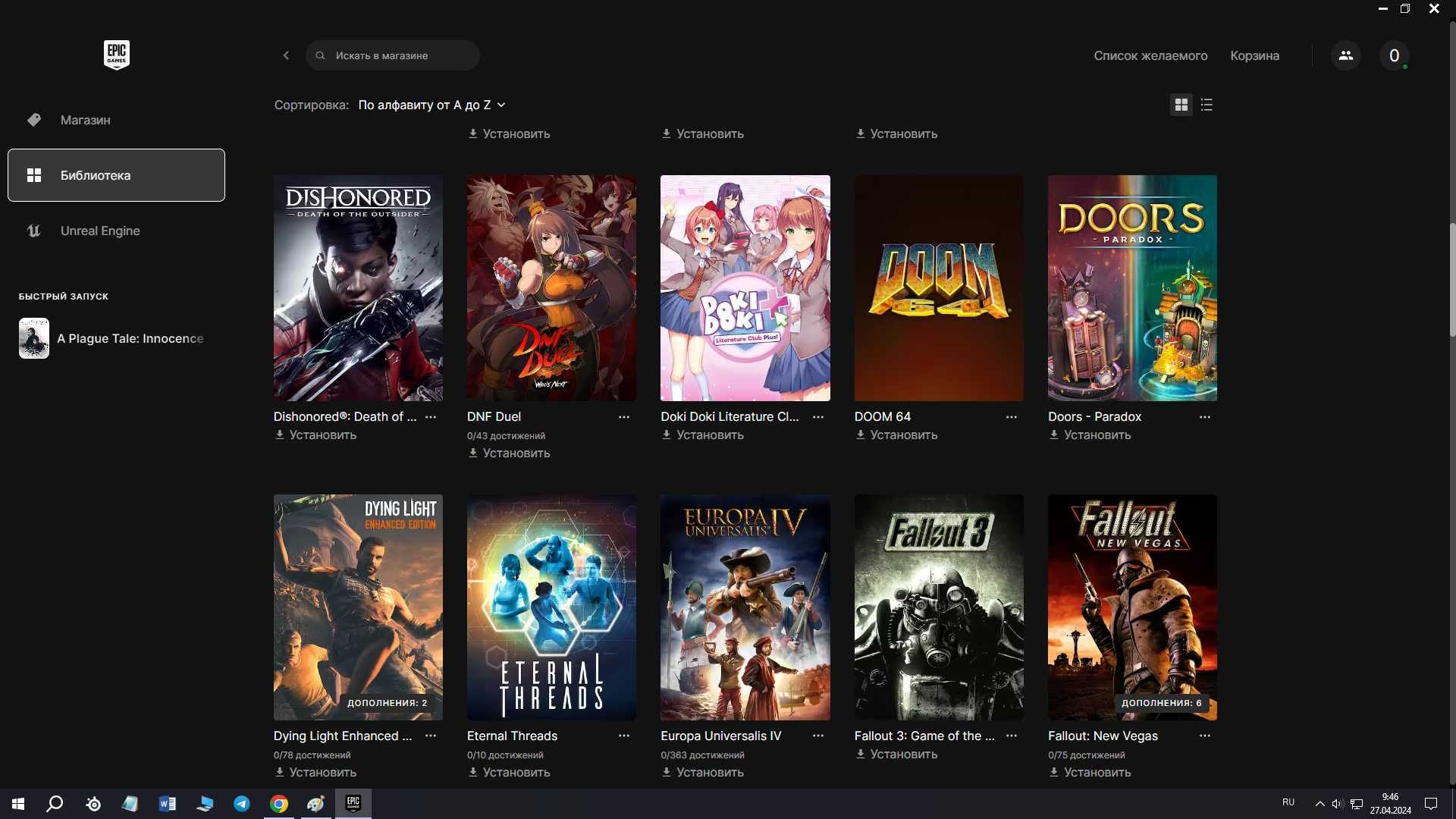Install Fallout 3 Game of the Year
Screen dimensions: 1456x819
click(x=896, y=755)
